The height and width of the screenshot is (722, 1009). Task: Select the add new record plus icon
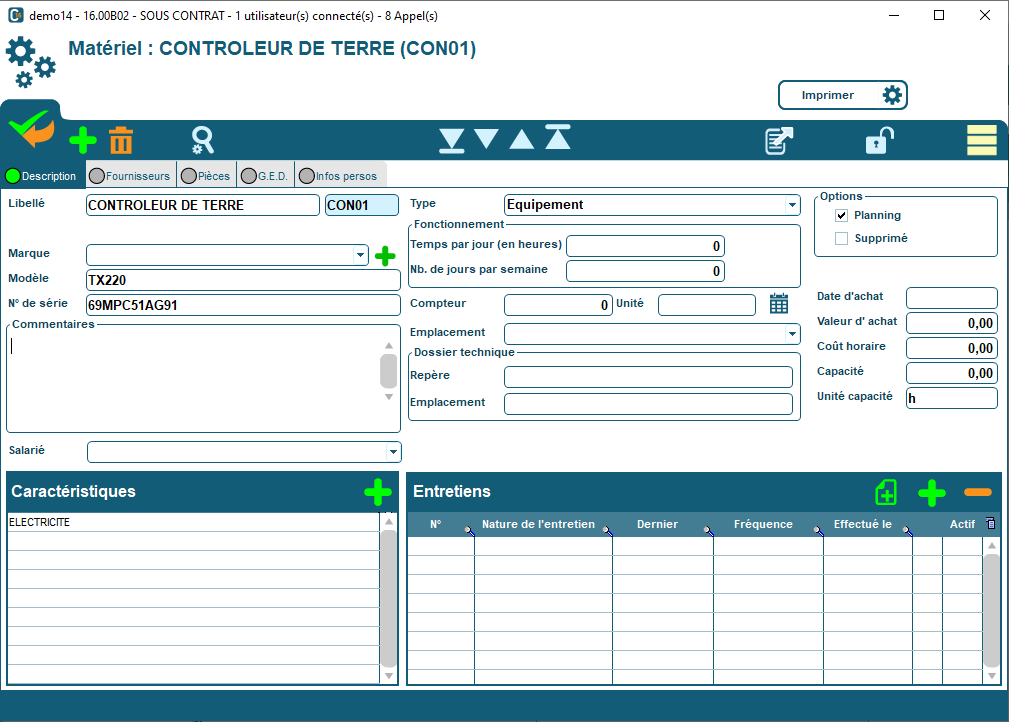82,140
